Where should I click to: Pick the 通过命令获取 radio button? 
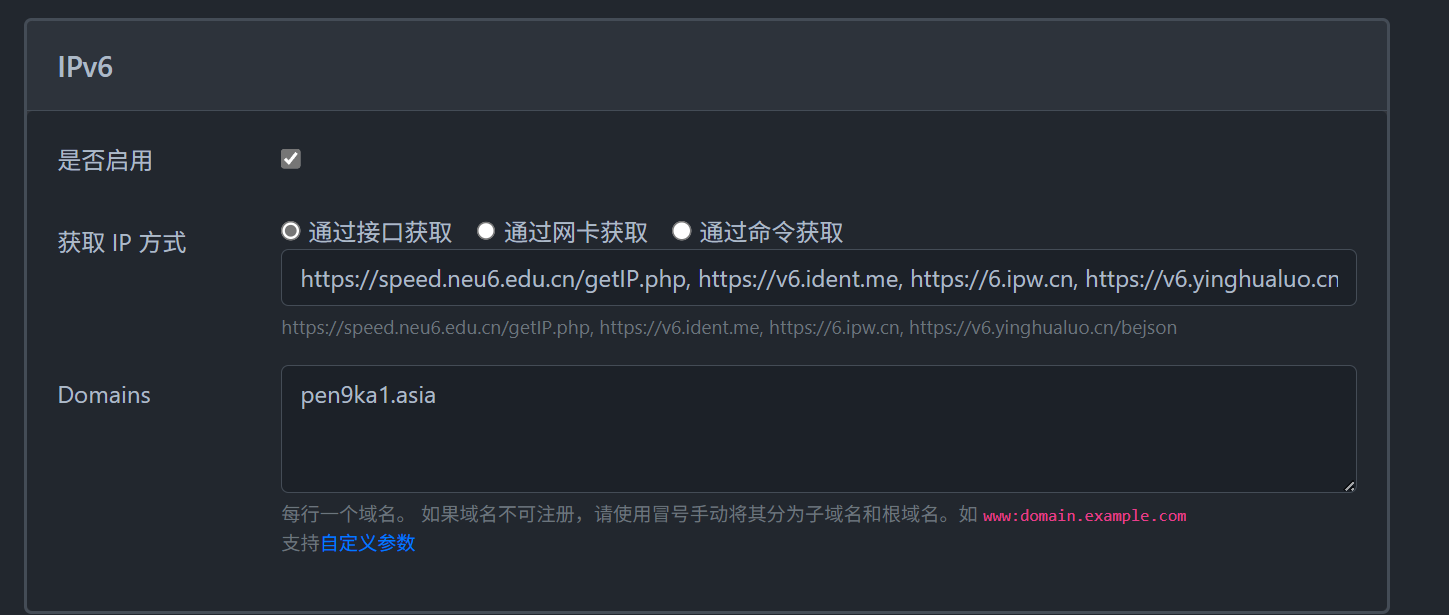click(682, 231)
